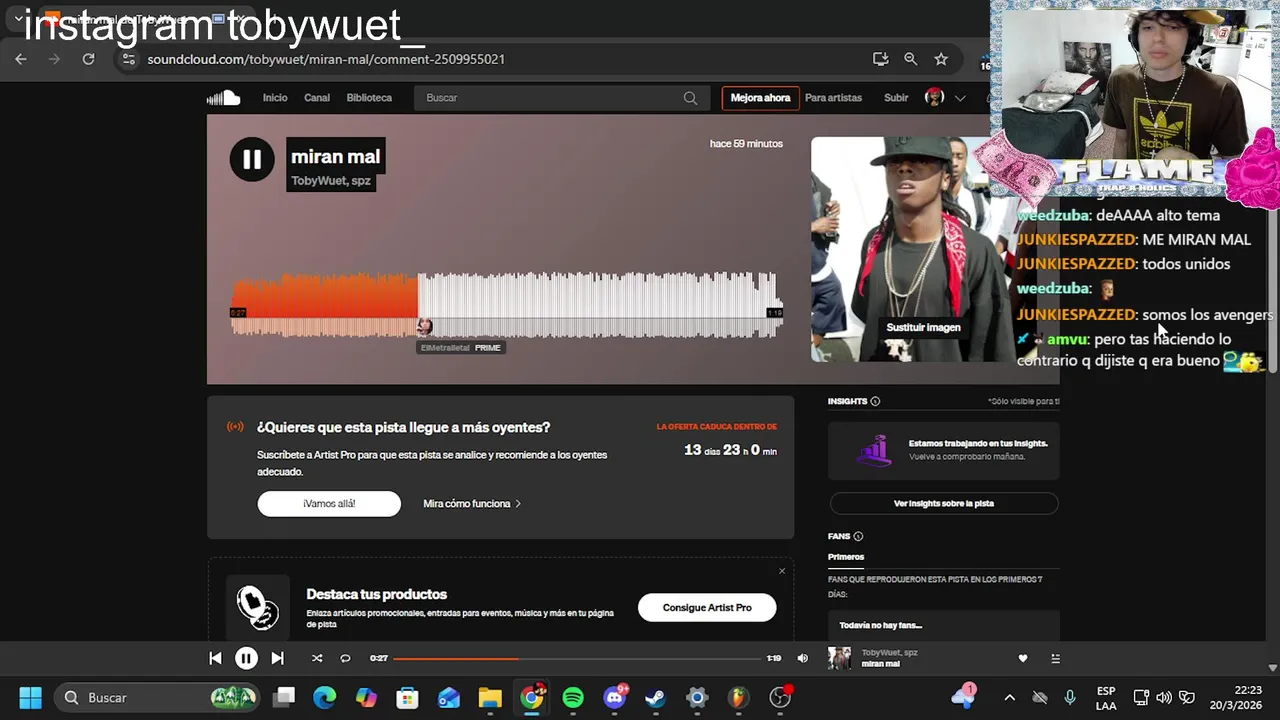Viewport: 1280px width, 720px height.
Task: Reload the page with browser refresh icon
Action: tap(88, 59)
